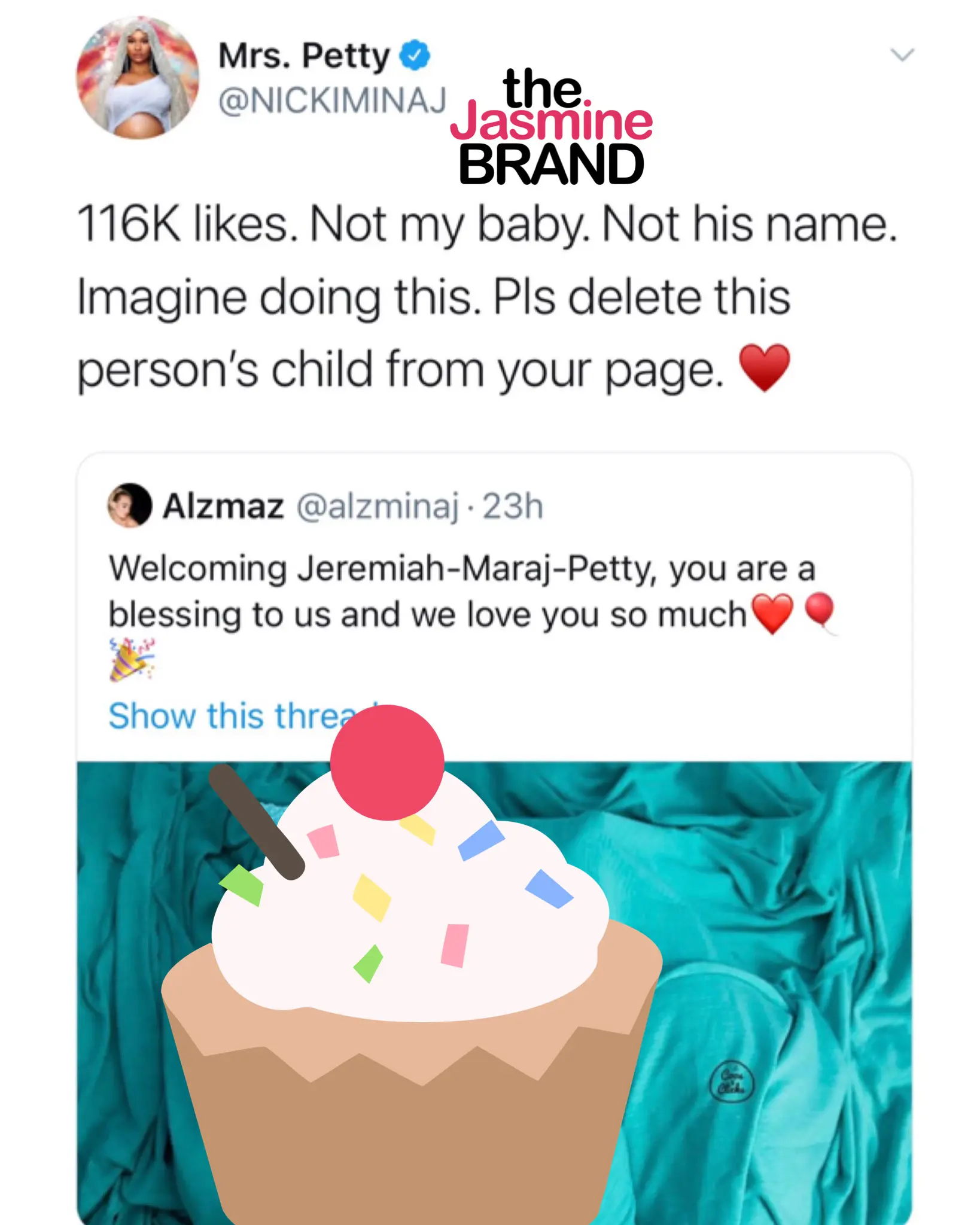
Task: Open the tweet options chevron menu
Action: [902, 55]
